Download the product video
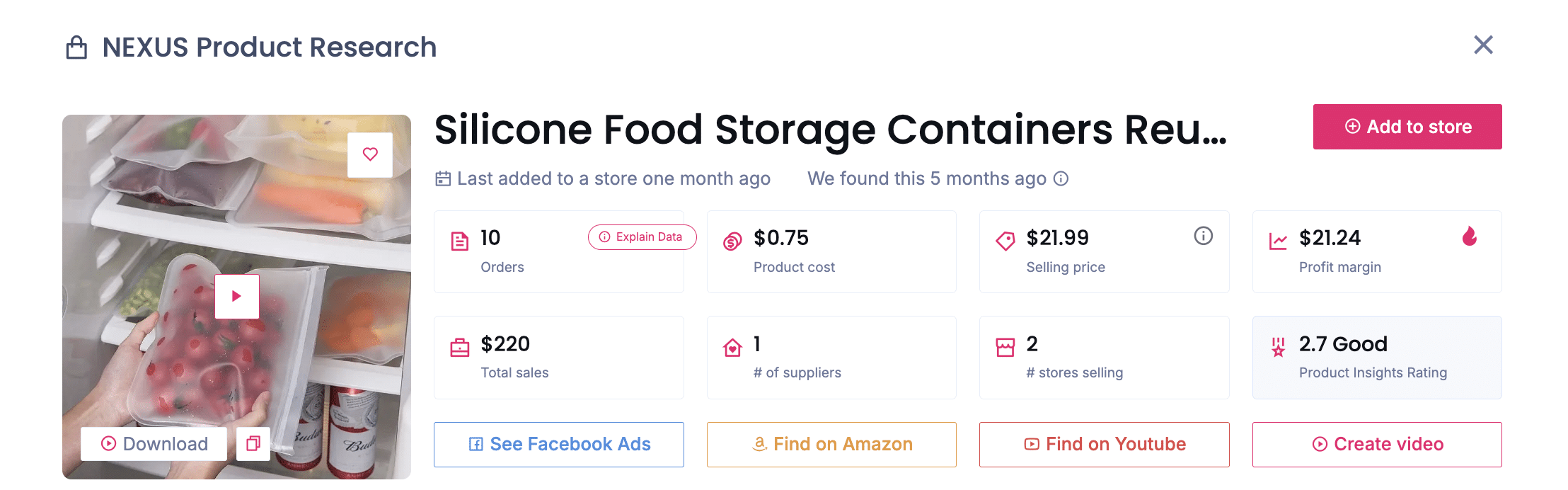This screenshot has width=1568, height=490. click(x=154, y=444)
